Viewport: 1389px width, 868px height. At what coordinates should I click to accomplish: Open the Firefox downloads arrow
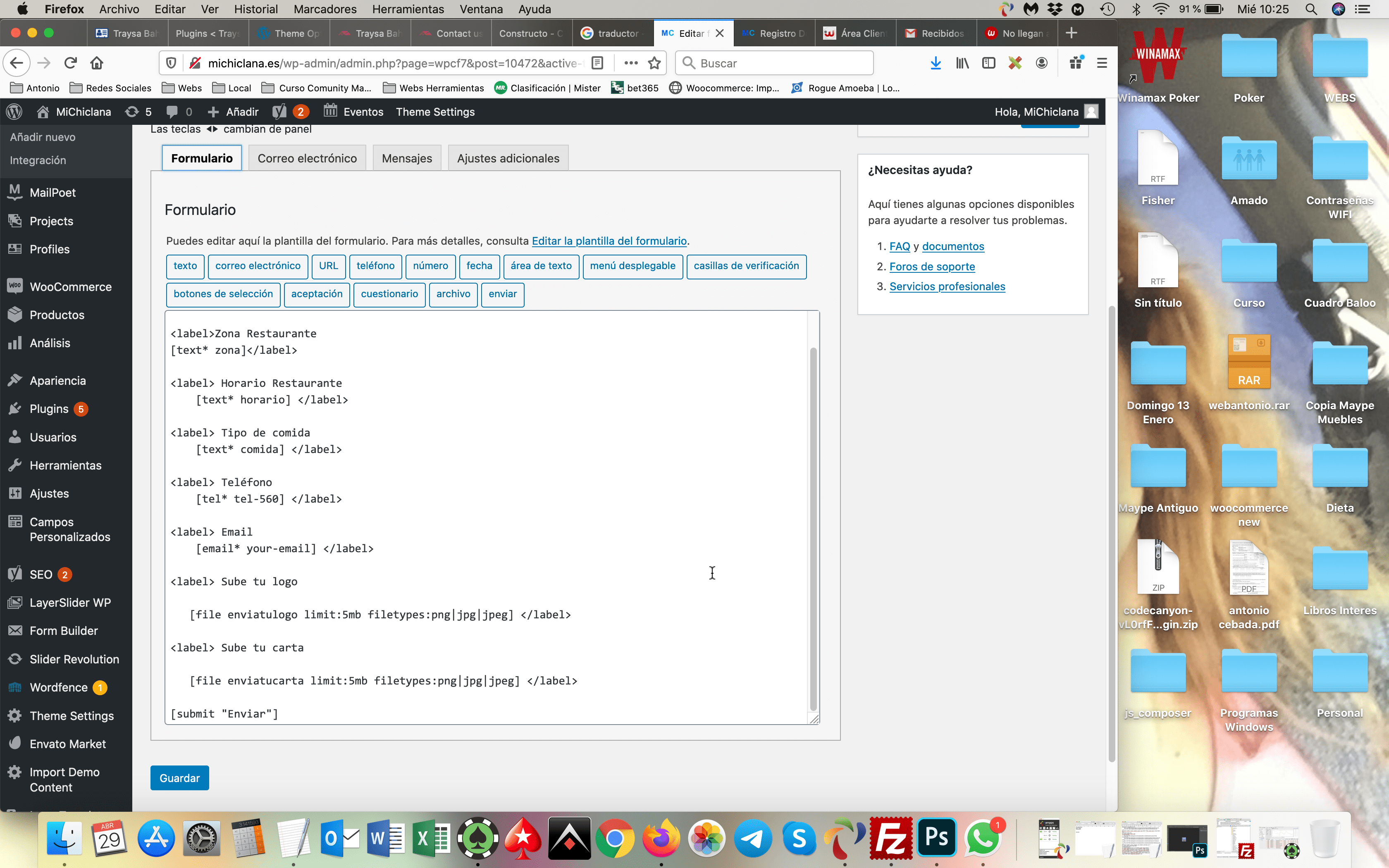pos(936,63)
